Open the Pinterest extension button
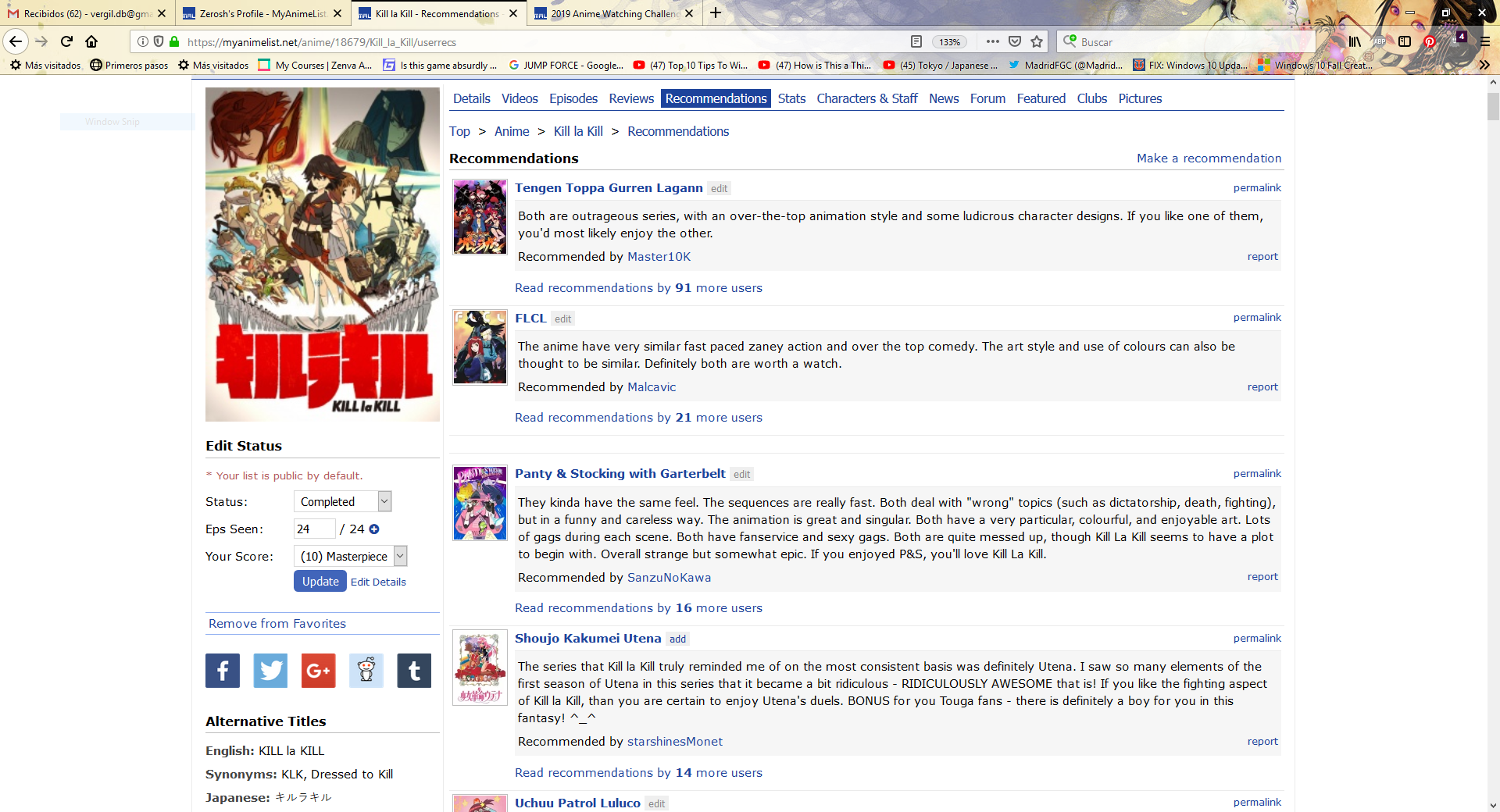This screenshot has width=1500, height=812. point(1430,42)
